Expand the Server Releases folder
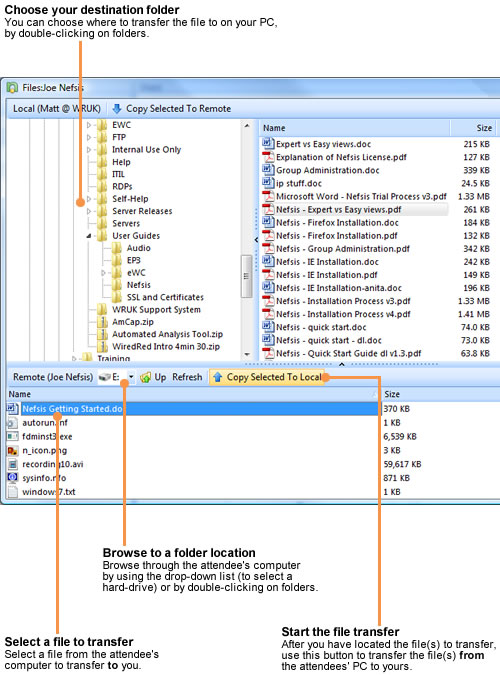Image resolution: width=500 pixels, height=675 pixels. 89,211
